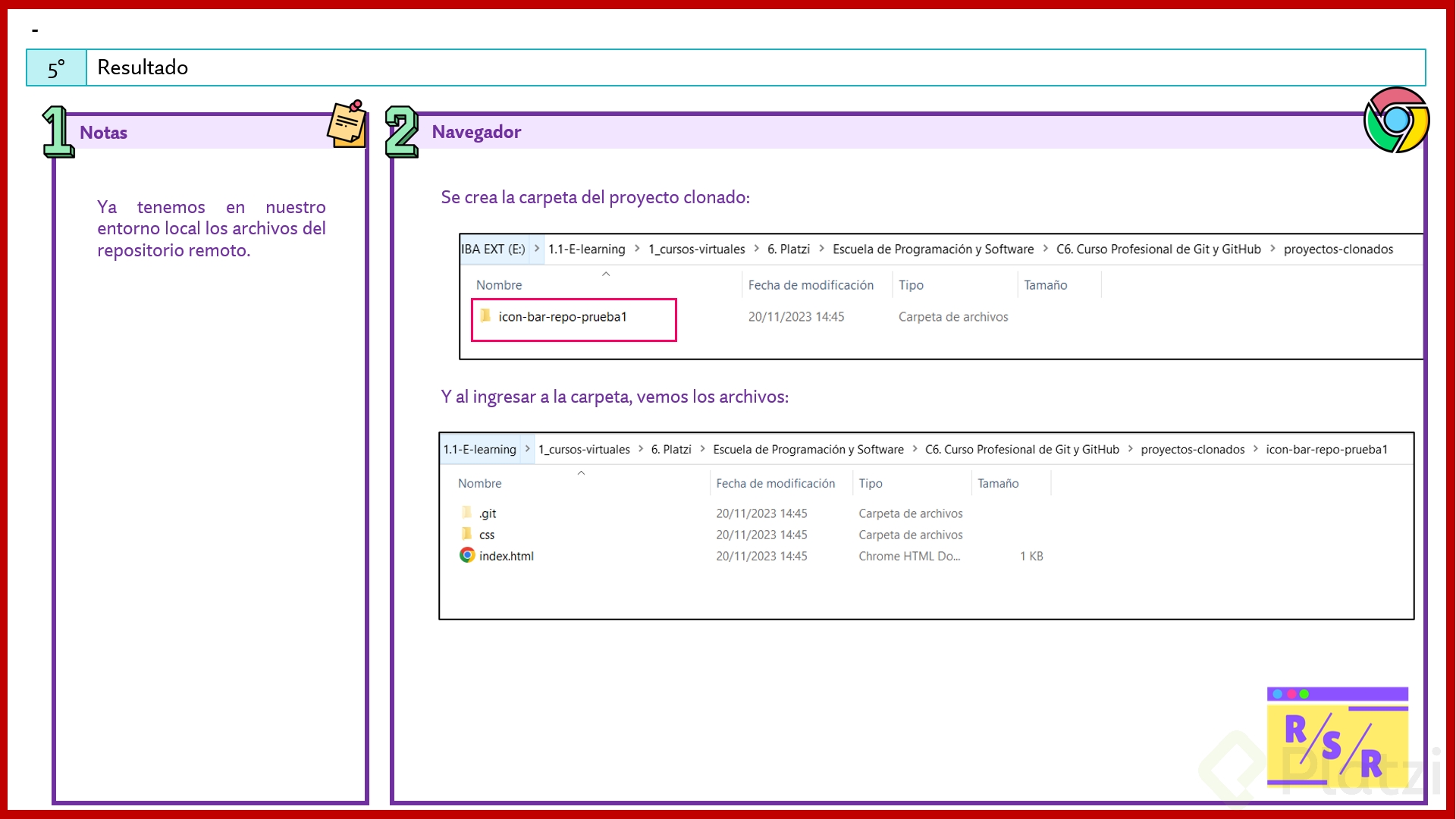Viewport: 1456px width, 819px height.
Task: Click the icon-bar-repo-prueba1 folder icon
Action: tap(485, 315)
